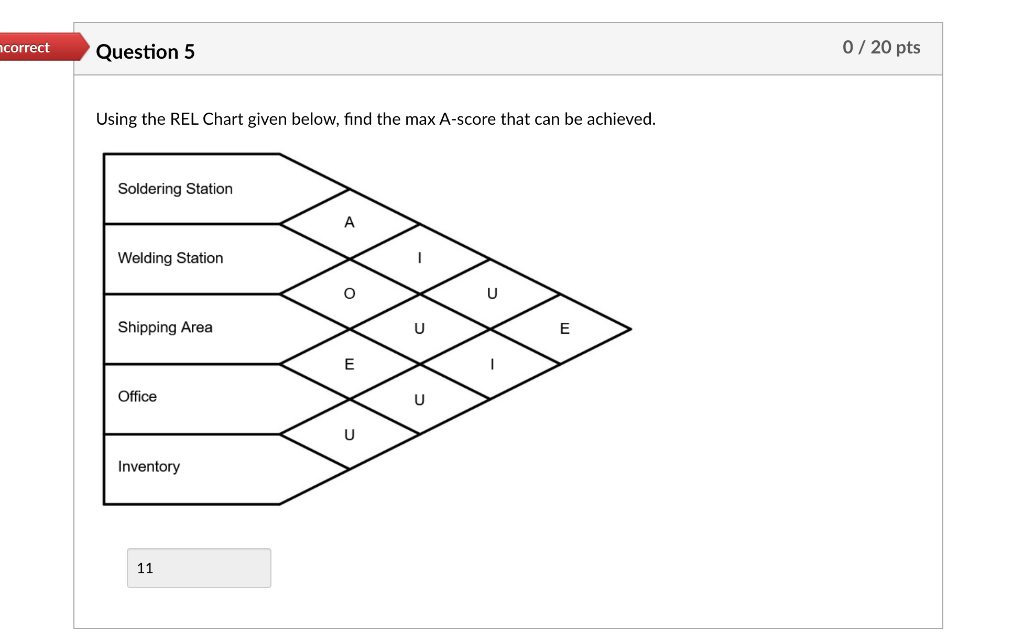Click the Soldering Station row label
This screenshot has width=1024, height=633.
175,188
